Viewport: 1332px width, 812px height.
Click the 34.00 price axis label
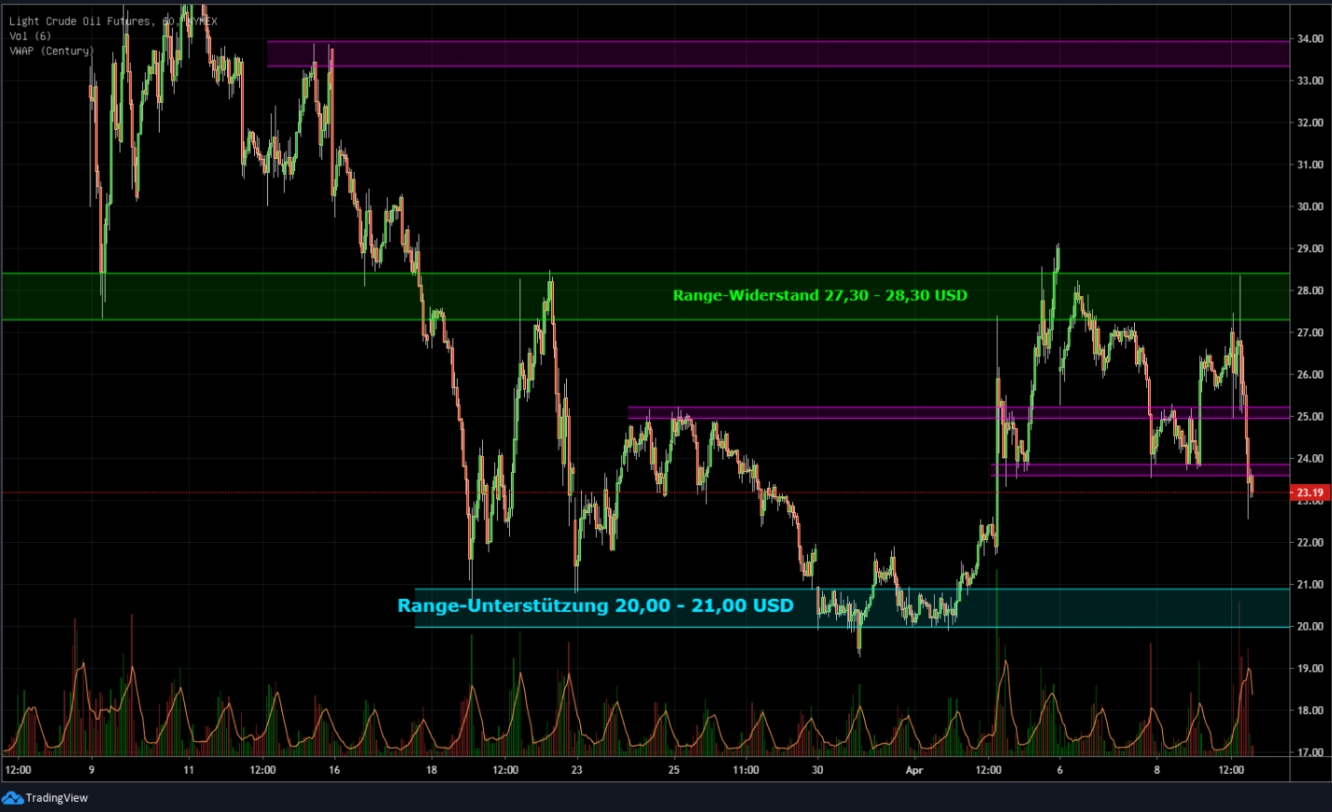1310,39
